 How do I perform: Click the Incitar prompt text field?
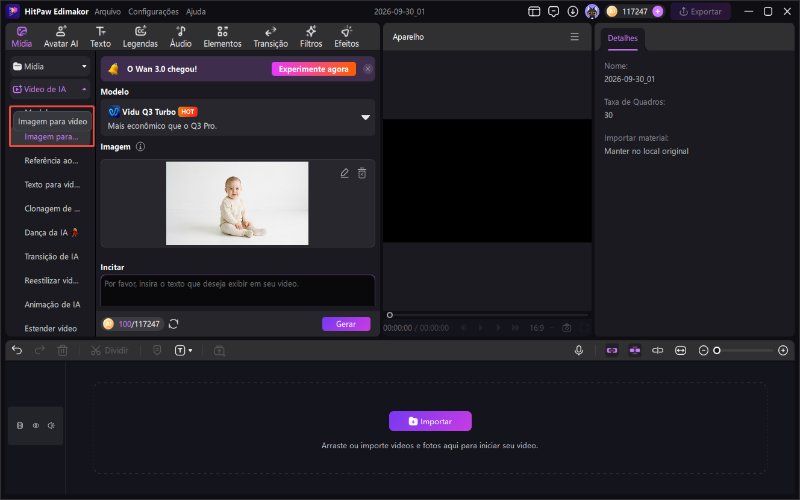pos(238,291)
